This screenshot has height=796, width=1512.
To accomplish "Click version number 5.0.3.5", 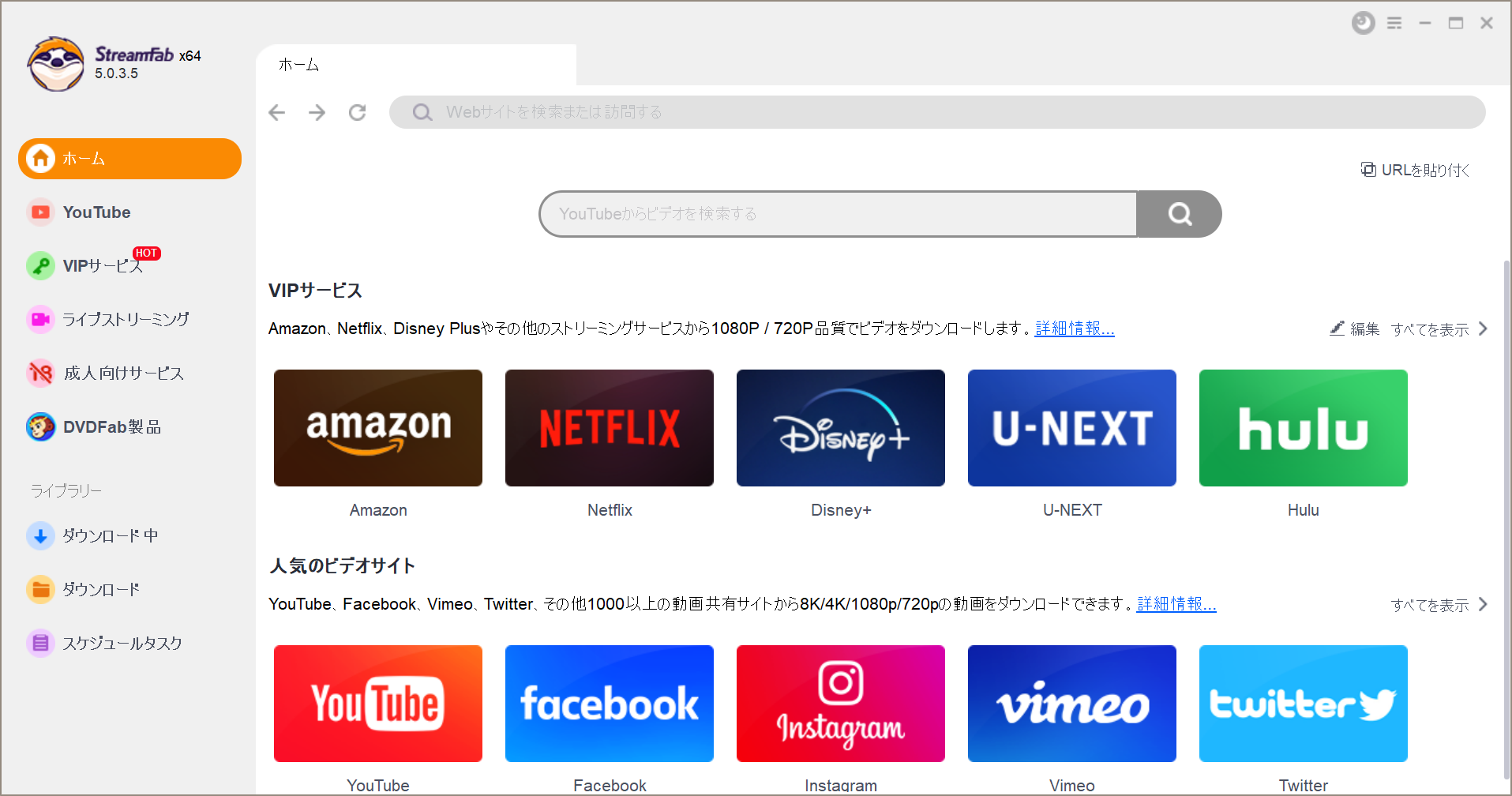I will 116,73.
